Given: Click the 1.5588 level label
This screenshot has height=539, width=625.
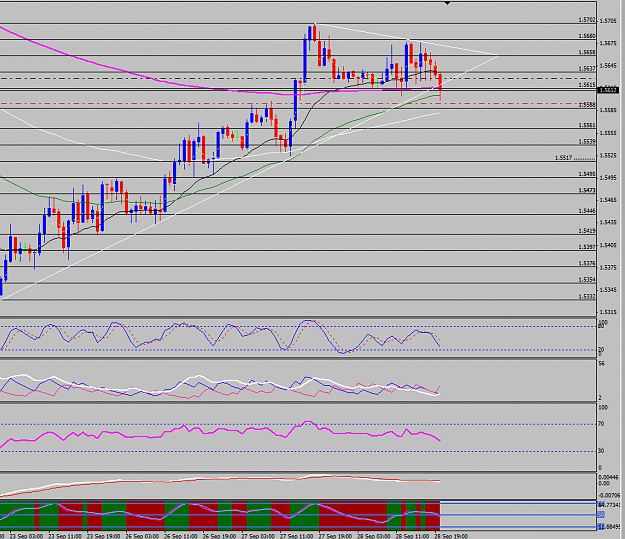Looking at the screenshot, I should [x=587, y=105].
